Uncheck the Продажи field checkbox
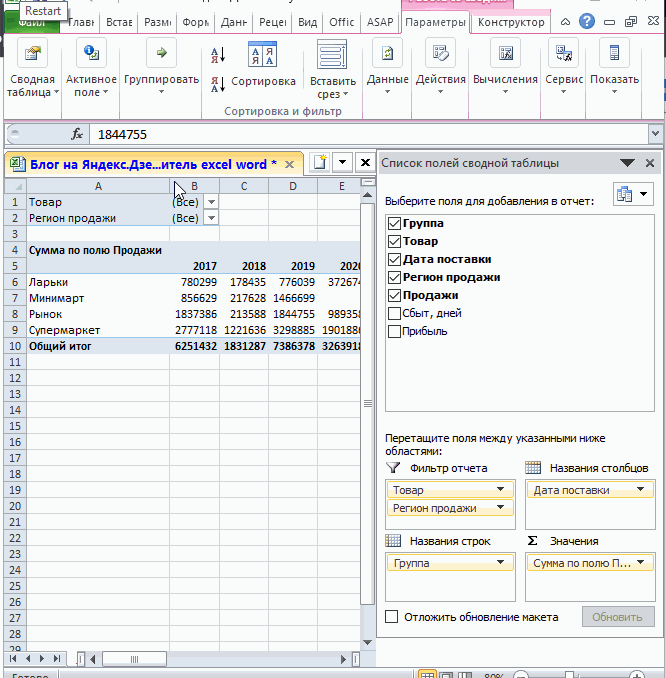This screenshot has width=666, height=678. [x=394, y=295]
